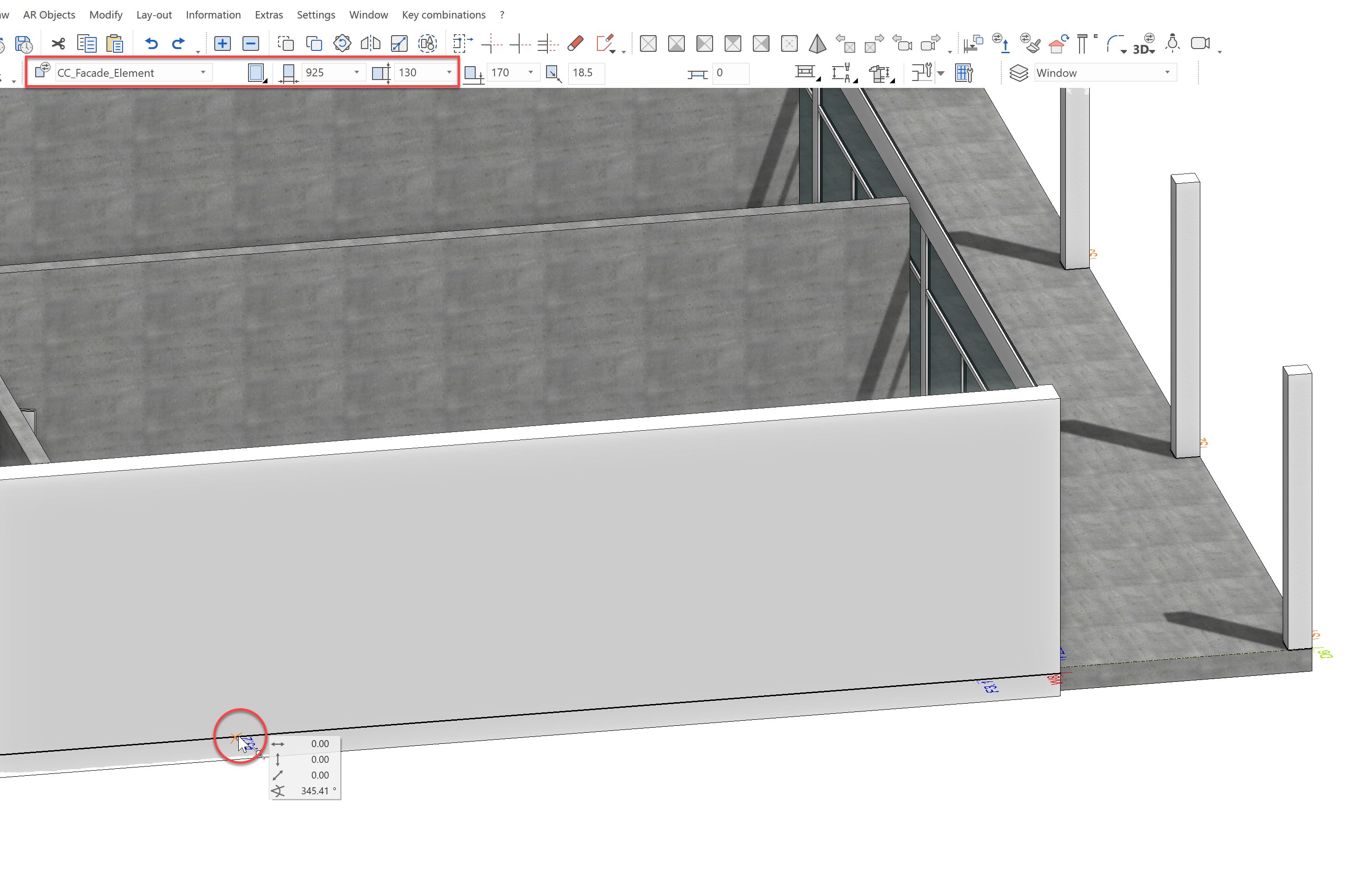Click the red house refresh icon
The height and width of the screenshot is (878, 1372).
(x=1058, y=43)
